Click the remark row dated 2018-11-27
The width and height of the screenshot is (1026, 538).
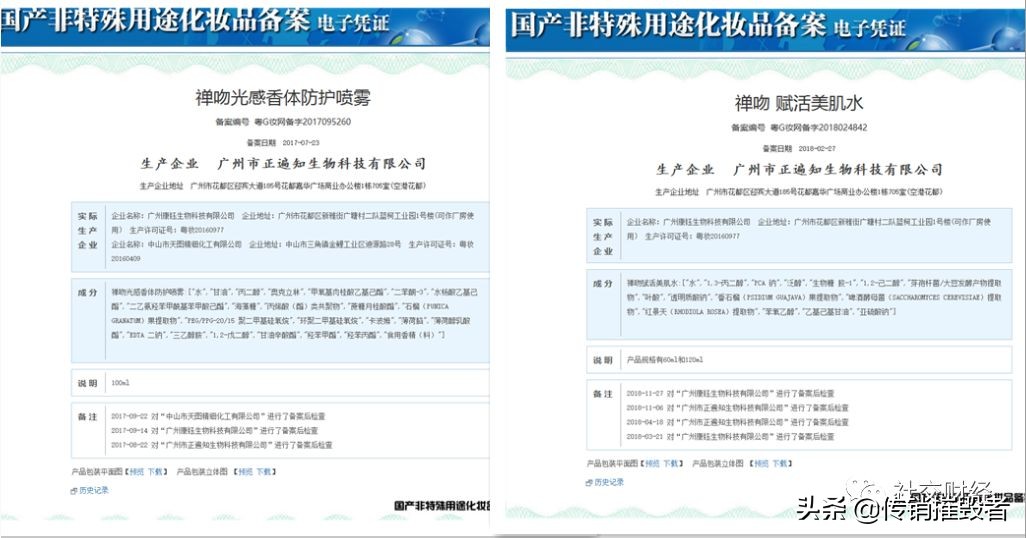(x=730, y=393)
